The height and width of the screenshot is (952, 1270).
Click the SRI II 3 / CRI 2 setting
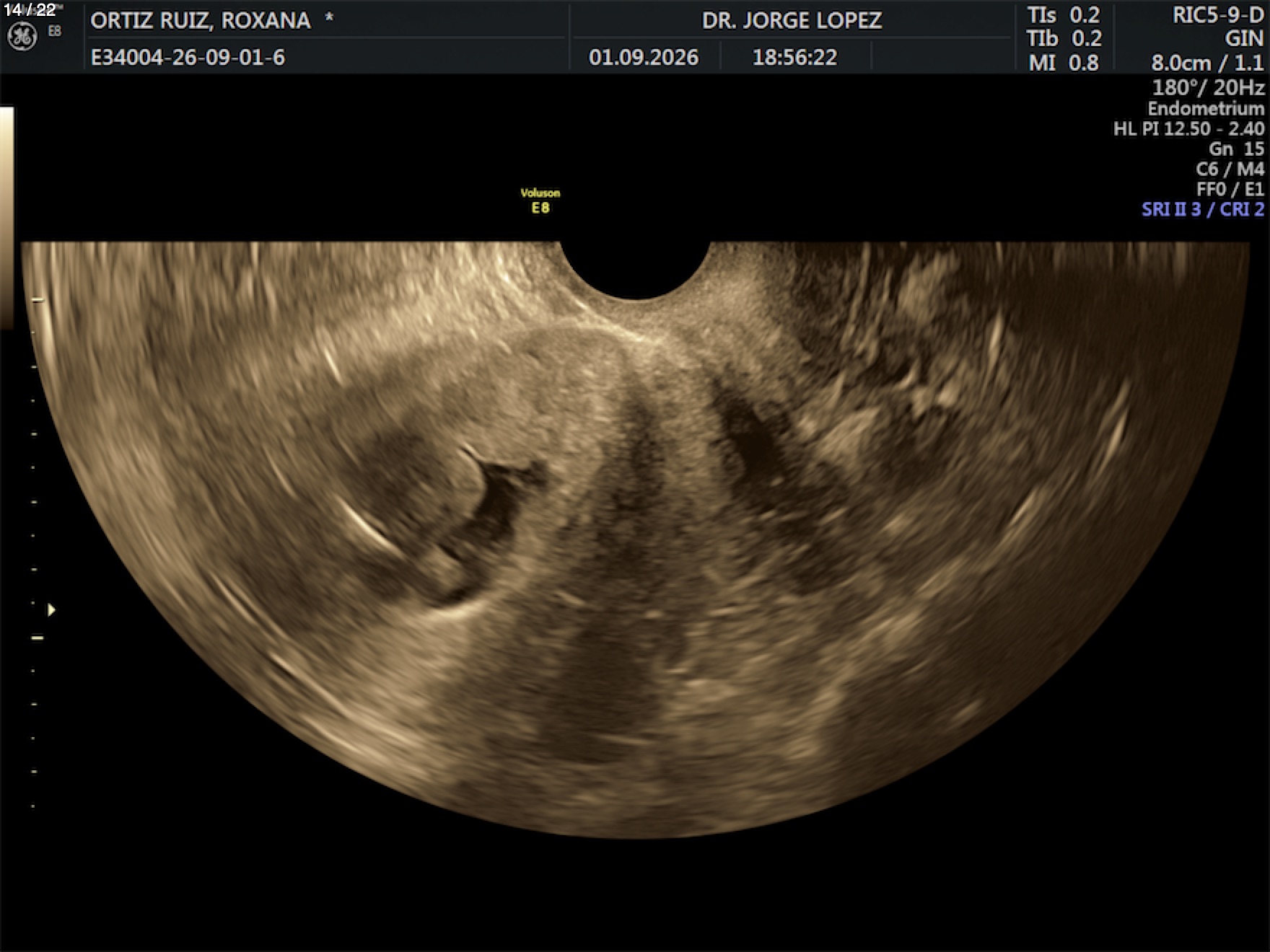(1203, 209)
